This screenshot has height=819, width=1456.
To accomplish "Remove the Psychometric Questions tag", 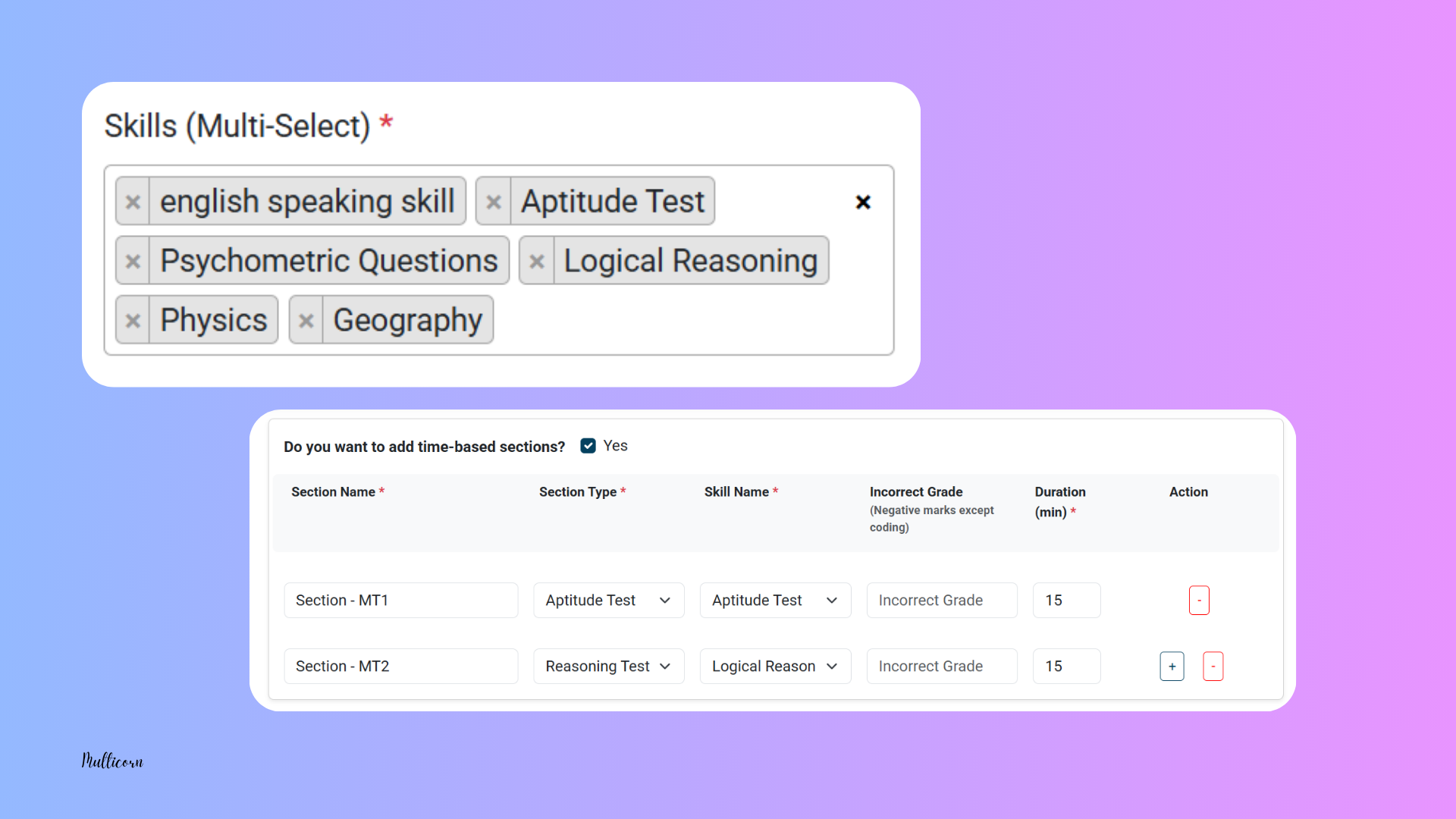I will click(133, 261).
